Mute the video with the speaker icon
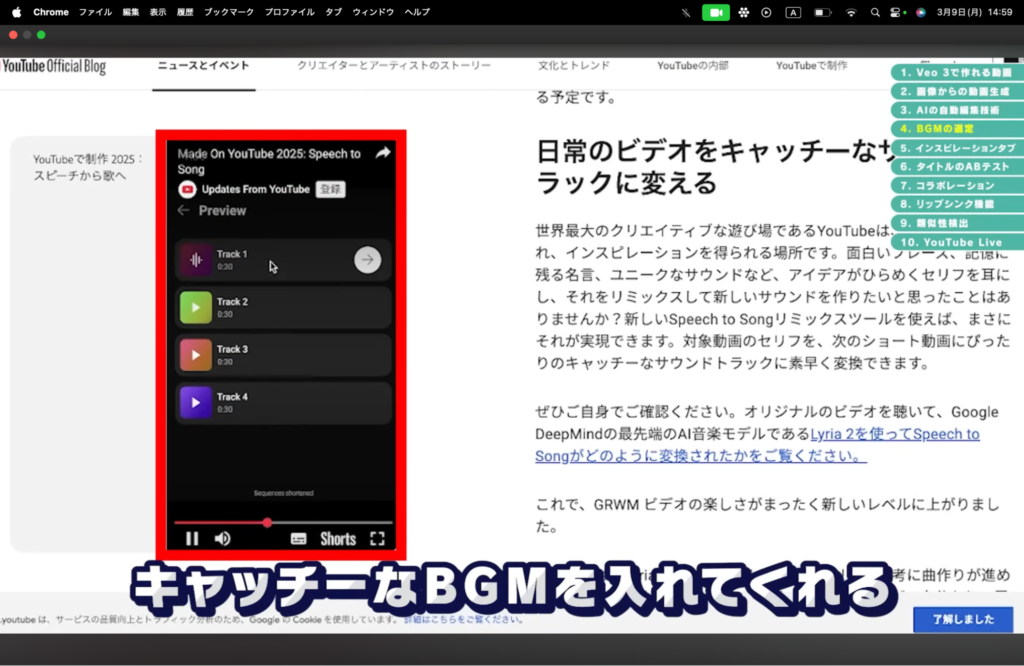The image size is (1024, 666). tap(222, 539)
